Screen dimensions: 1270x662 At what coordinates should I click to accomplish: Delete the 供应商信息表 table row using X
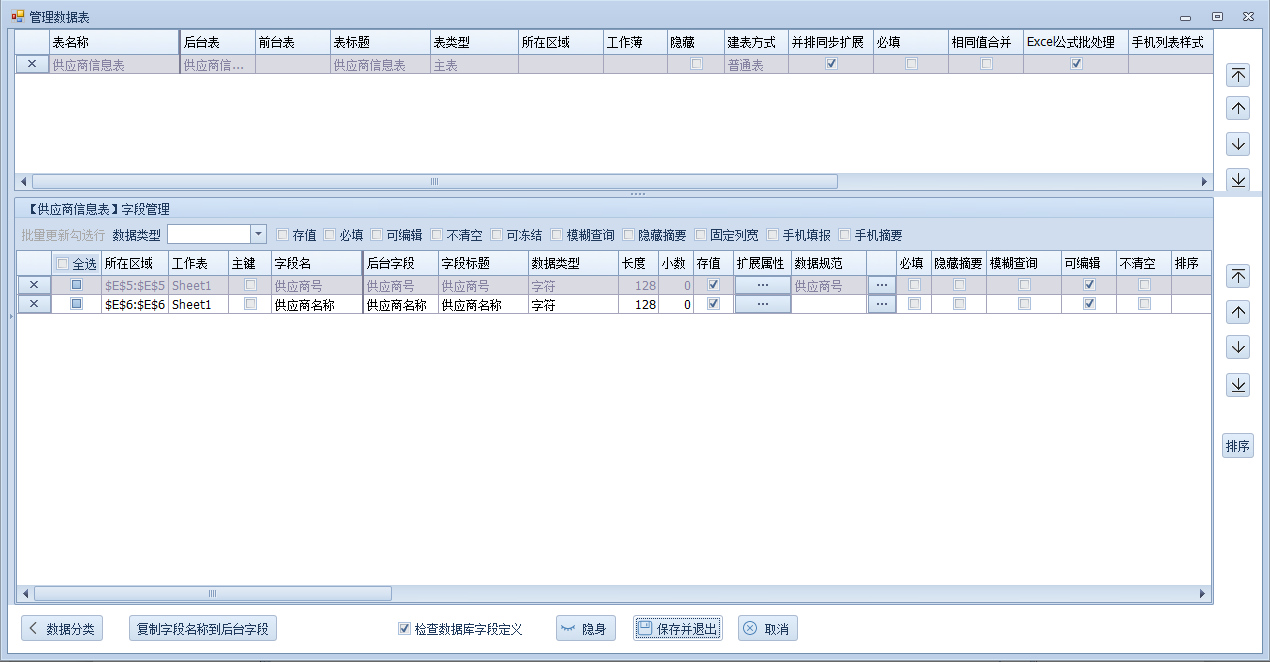pos(32,64)
